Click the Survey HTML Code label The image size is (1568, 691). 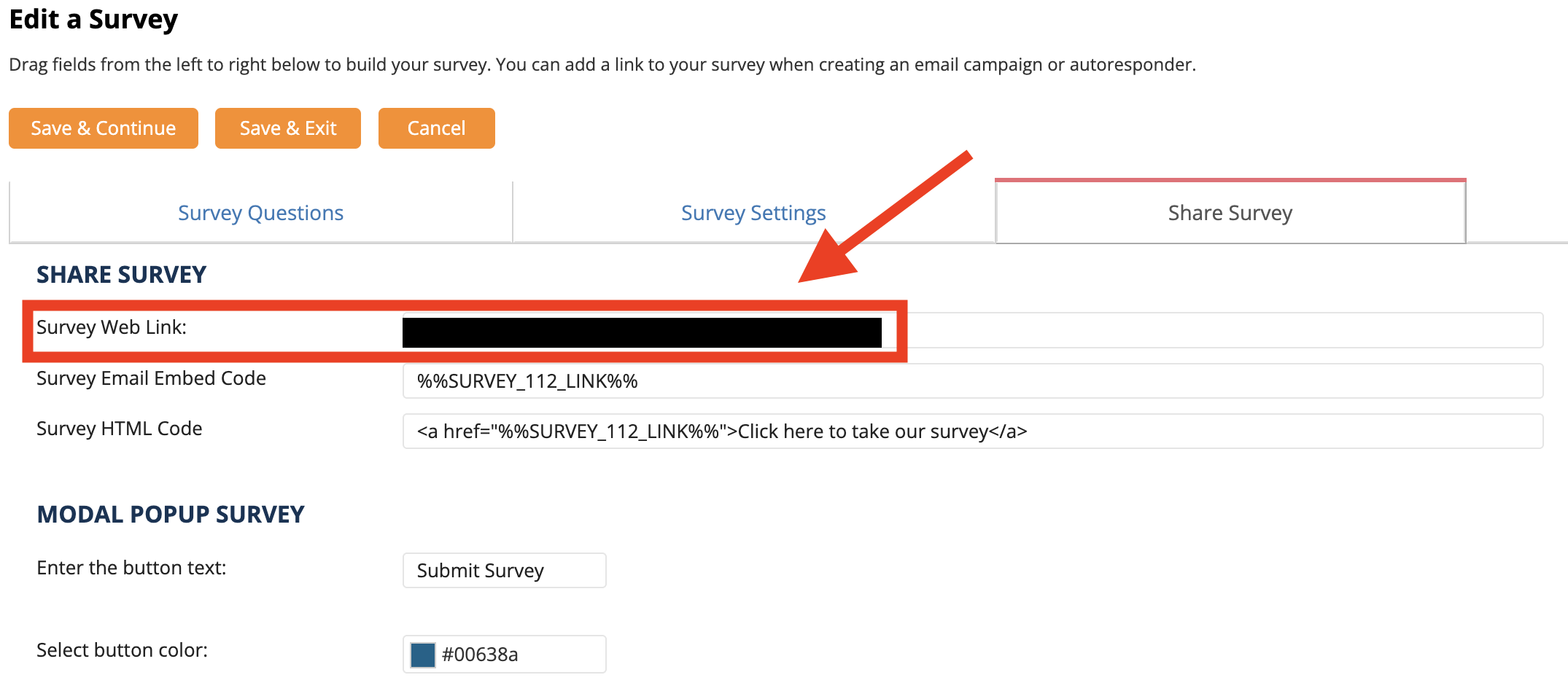pyautogui.click(x=120, y=429)
